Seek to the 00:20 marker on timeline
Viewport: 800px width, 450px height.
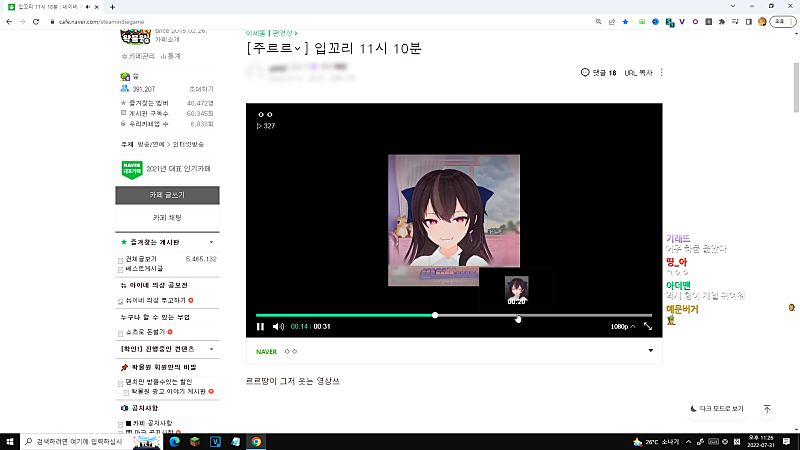pos(517,316)
